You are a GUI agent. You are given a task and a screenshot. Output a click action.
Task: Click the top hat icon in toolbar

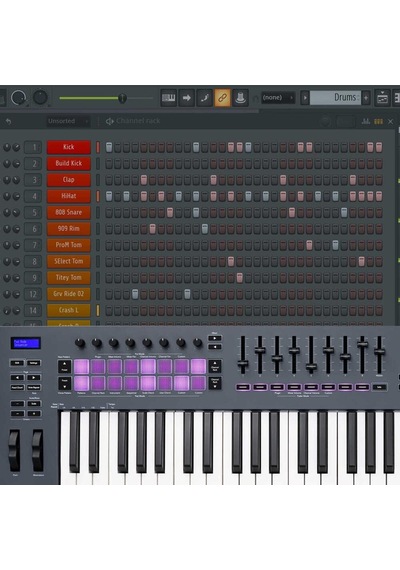(x=240, y=98)
